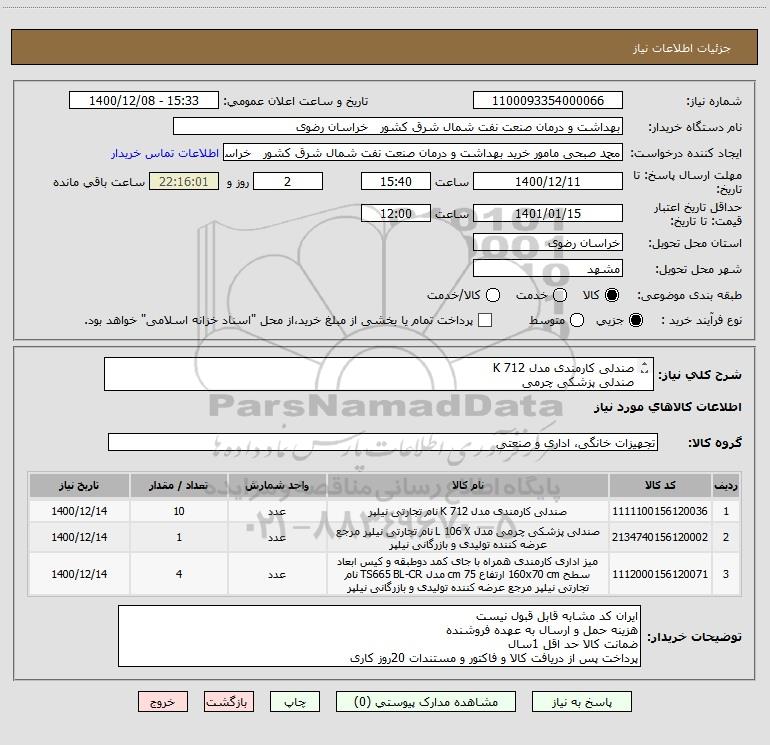Screen dimensions: 770x745
Task: Open the buyer contact info link
Action: coord(165,153)
